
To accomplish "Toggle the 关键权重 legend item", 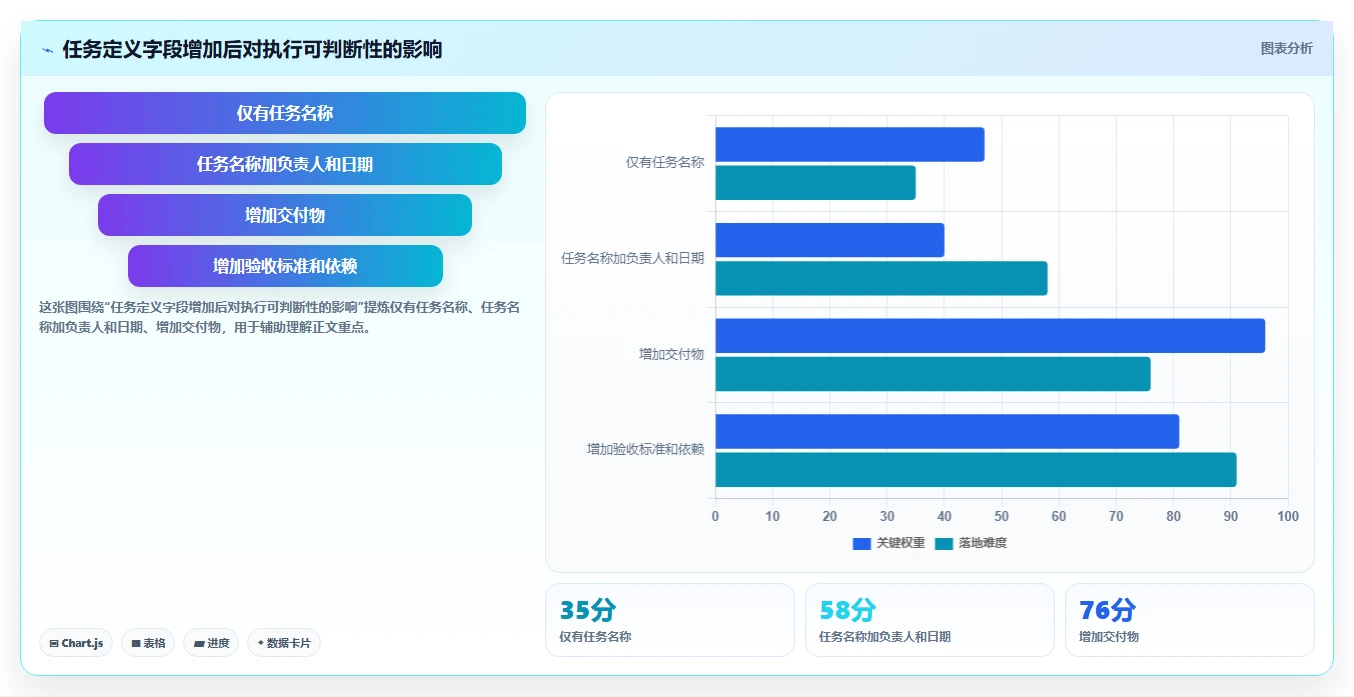I will (888, 543).
